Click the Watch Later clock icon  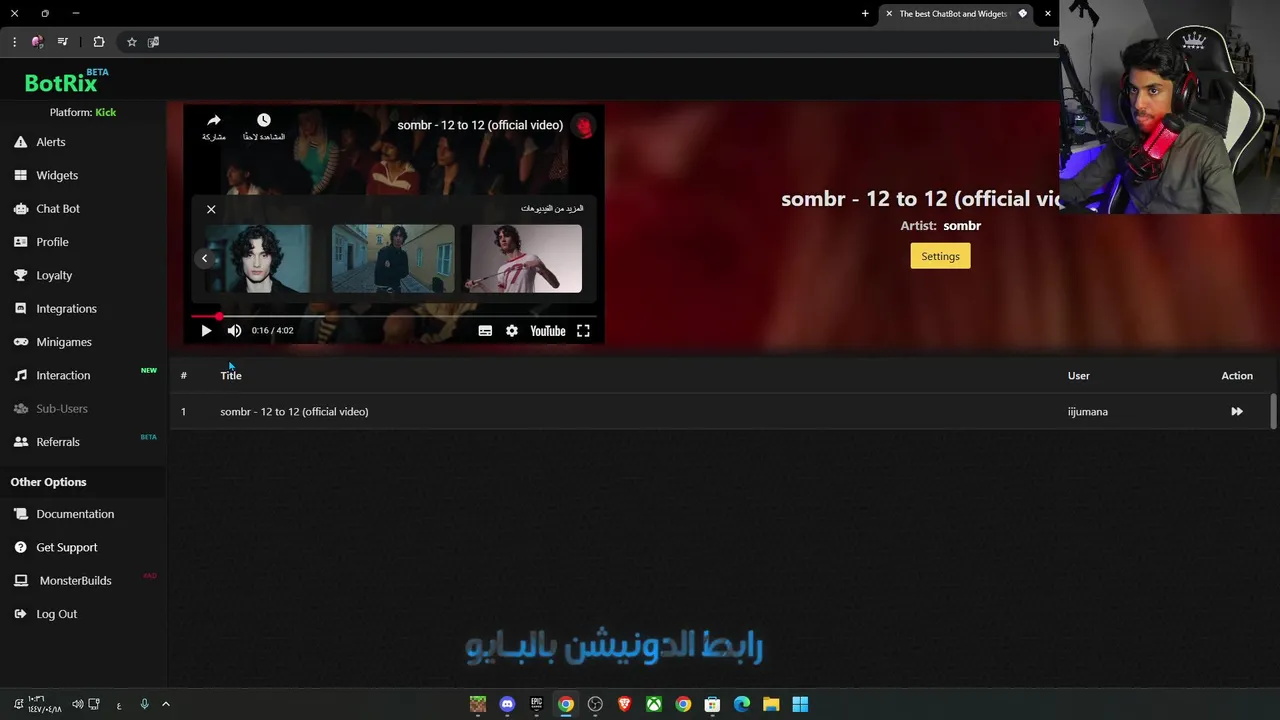tap(264, 120)
